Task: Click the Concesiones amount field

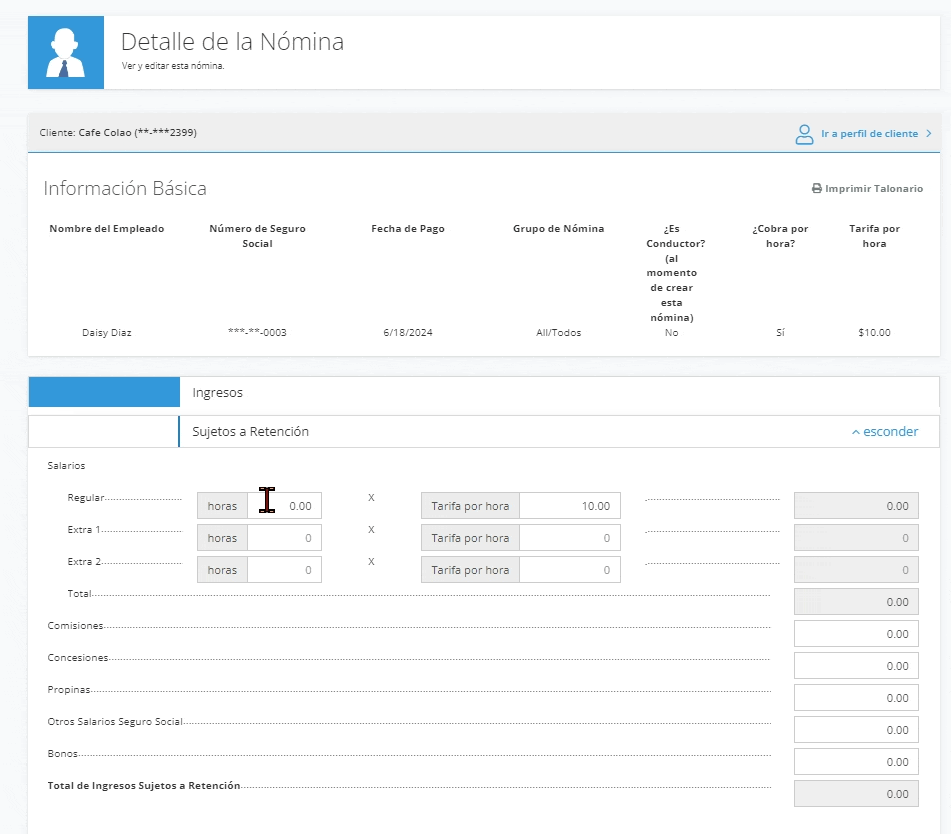Action: 856,666
